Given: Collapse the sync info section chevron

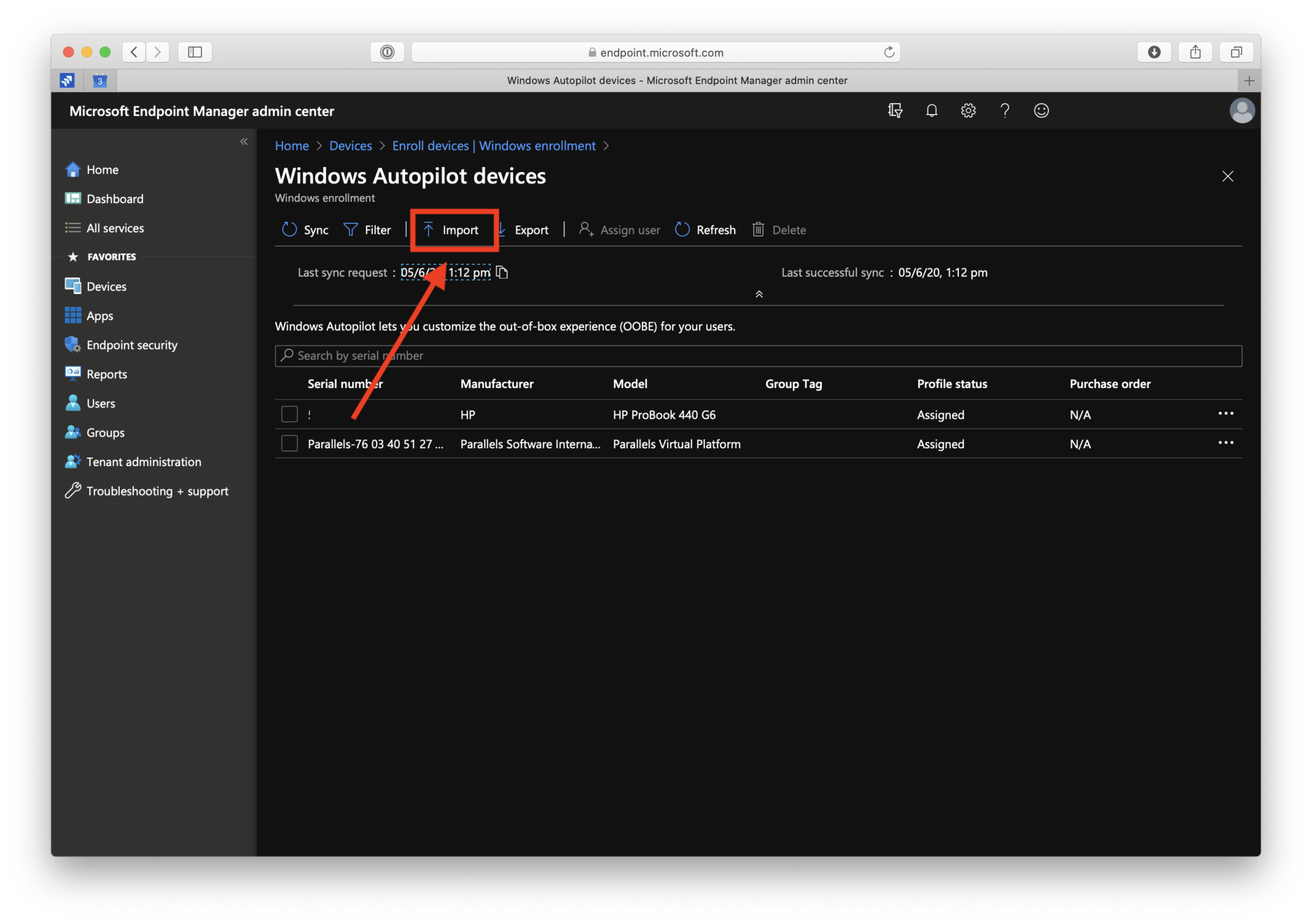Looking at the screenshot, I should [758, 294].
